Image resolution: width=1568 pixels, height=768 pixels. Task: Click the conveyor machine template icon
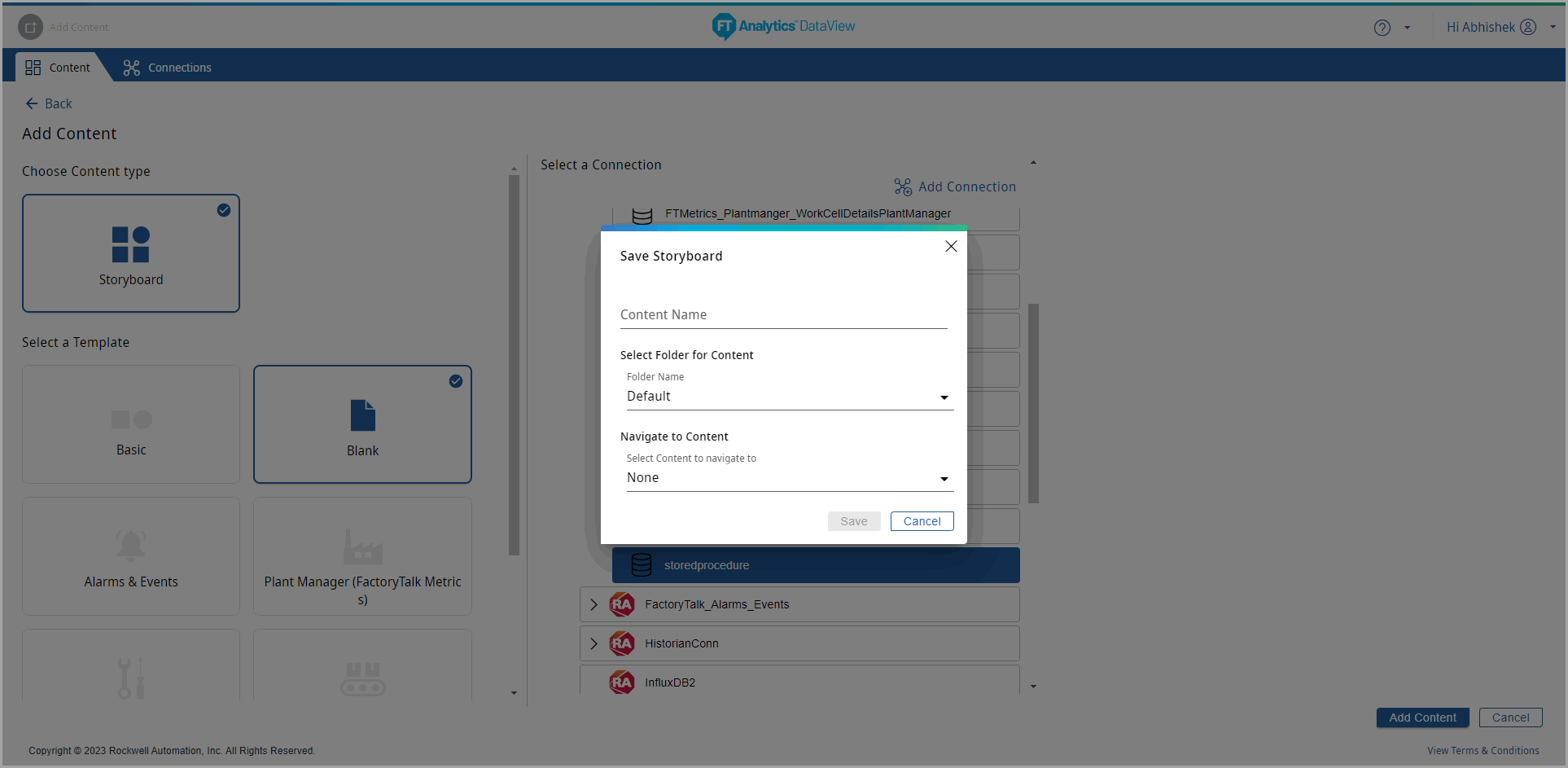tap(363, 679)
